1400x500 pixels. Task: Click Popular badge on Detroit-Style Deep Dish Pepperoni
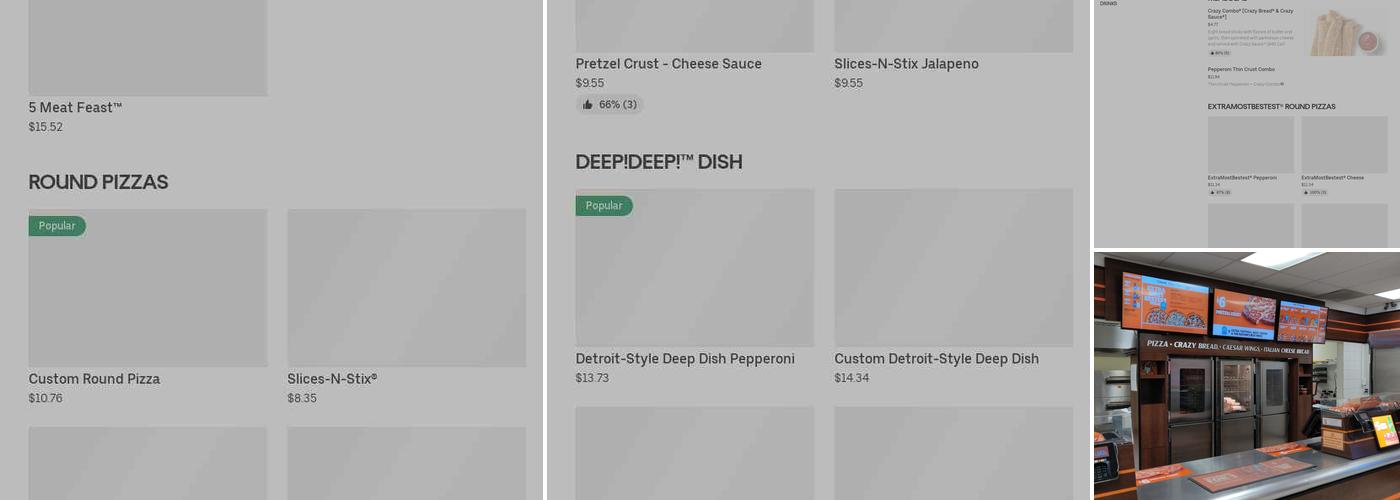(604, 206)
